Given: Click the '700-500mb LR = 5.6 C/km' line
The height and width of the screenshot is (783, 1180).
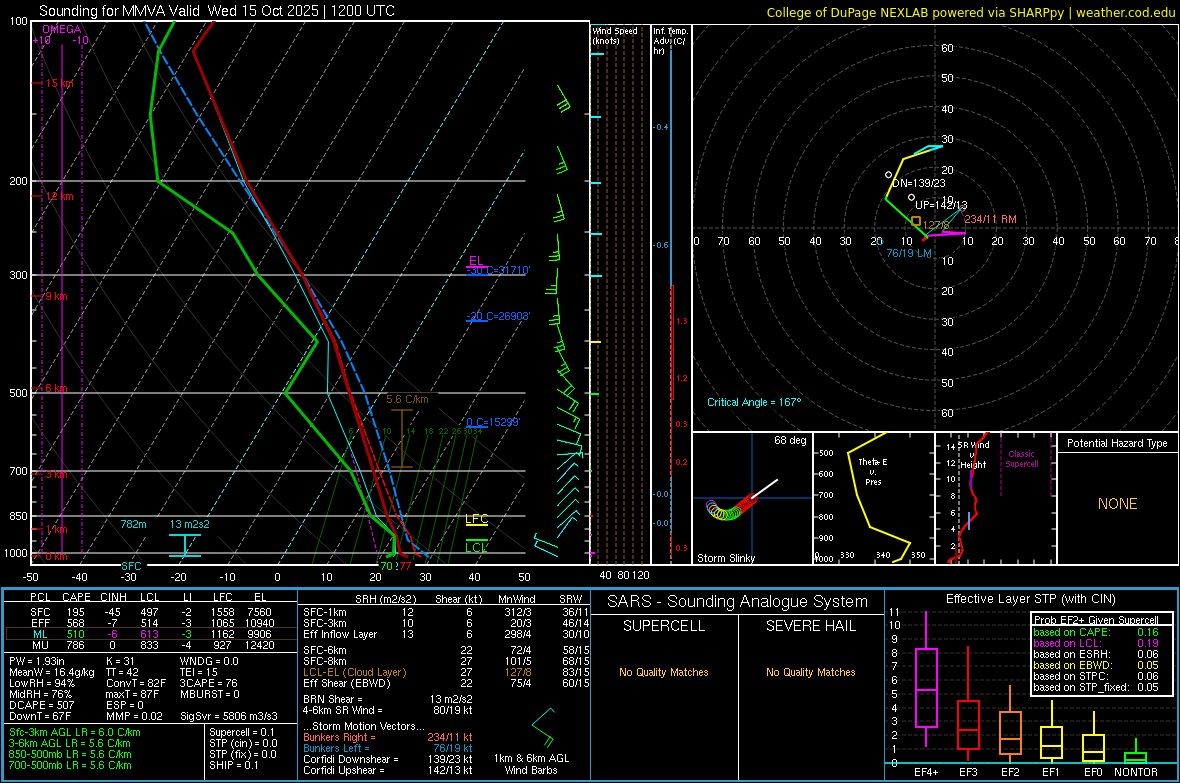Looking at the screenshot, I should click(x=70, y=765).
